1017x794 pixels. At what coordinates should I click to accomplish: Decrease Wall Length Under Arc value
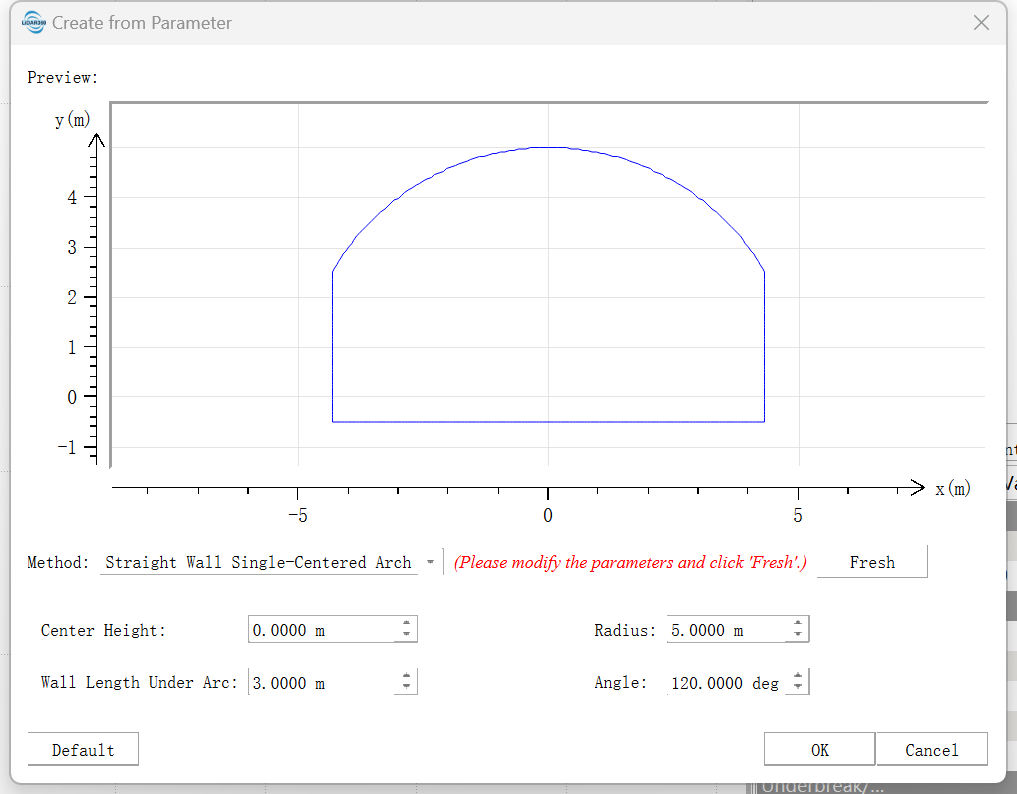click(406, 688)
